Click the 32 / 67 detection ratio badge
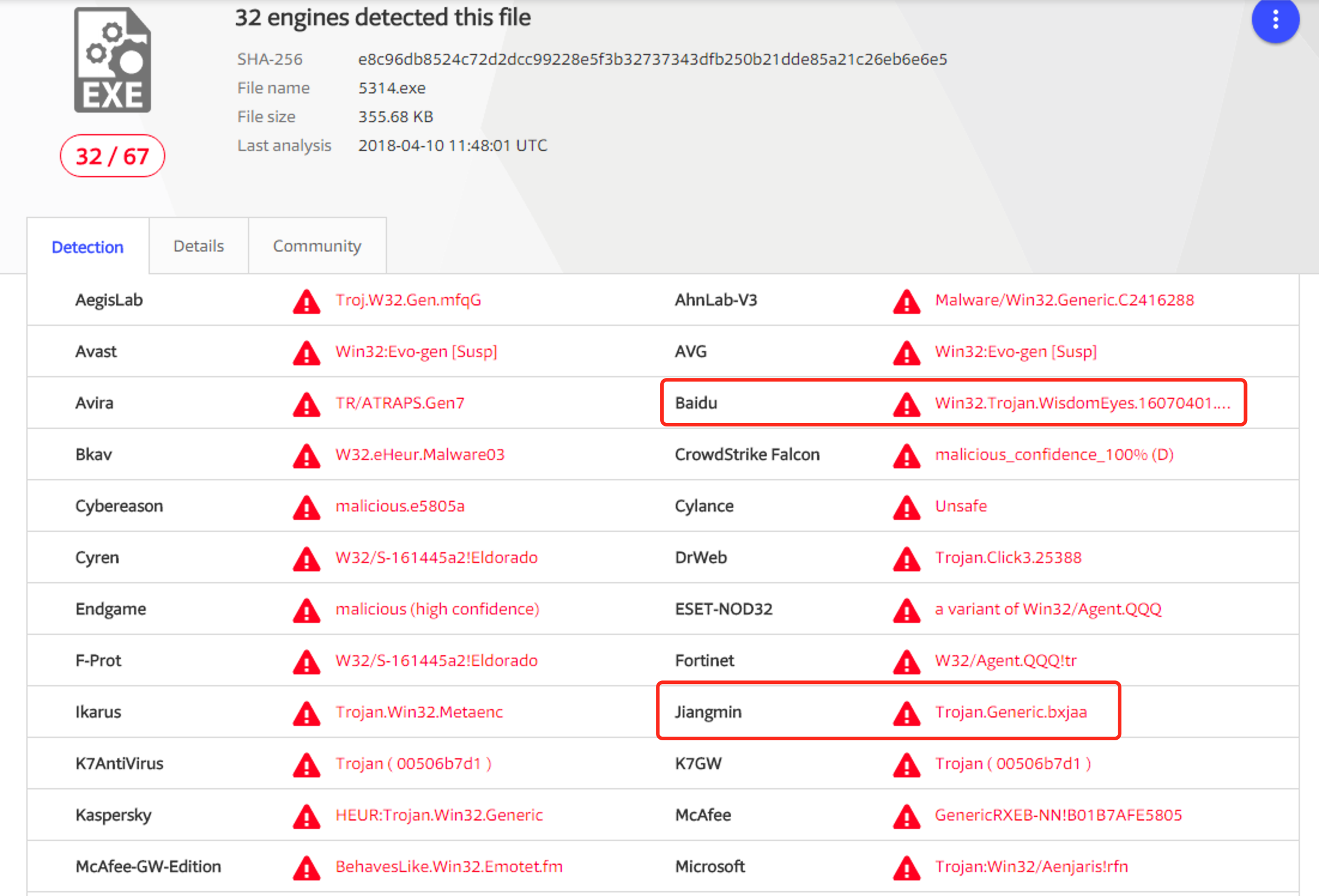The width and height of the screenshot is (1319, 896). tap(112, 156)
